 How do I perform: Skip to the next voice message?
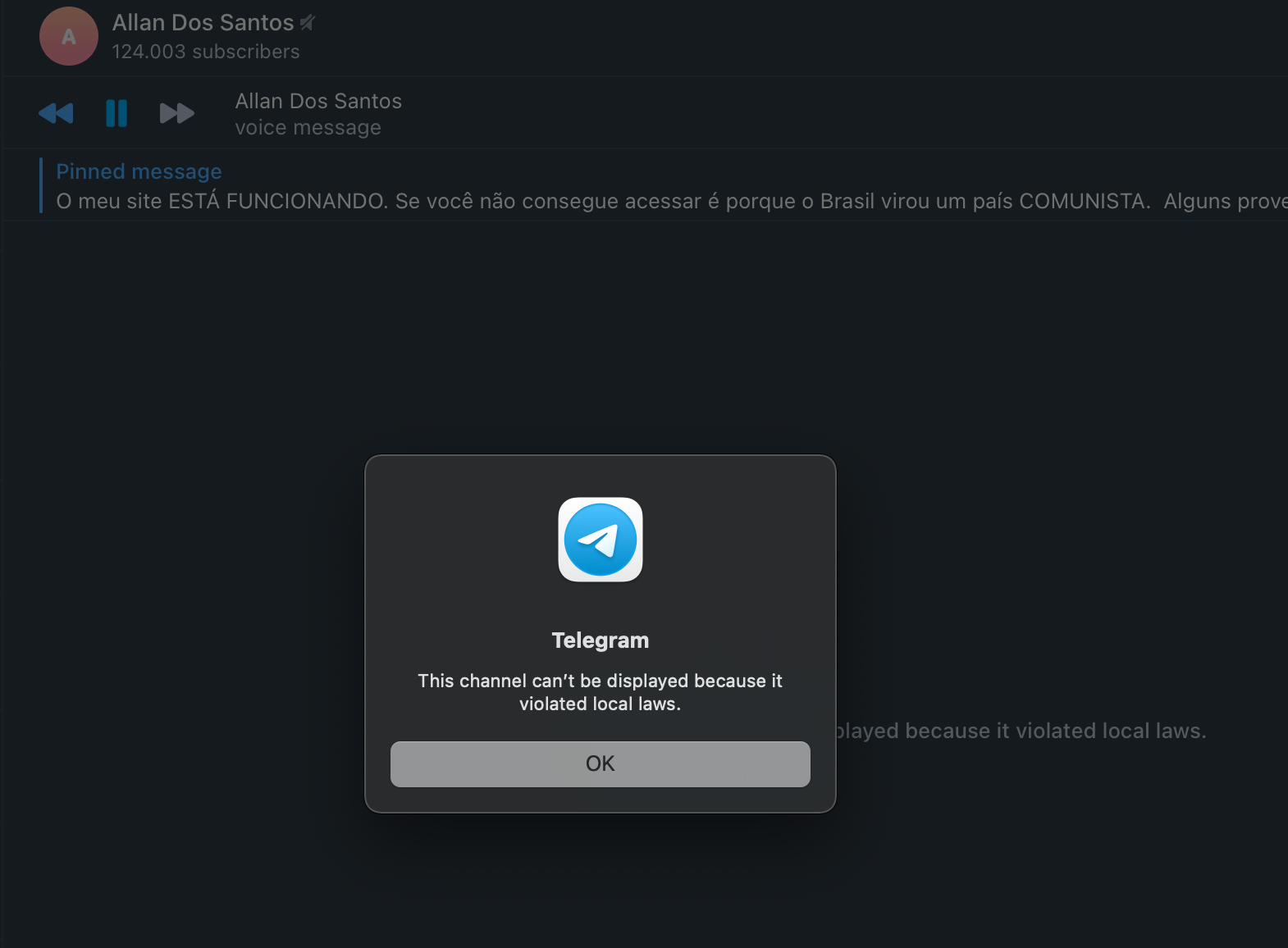[177, 113]
